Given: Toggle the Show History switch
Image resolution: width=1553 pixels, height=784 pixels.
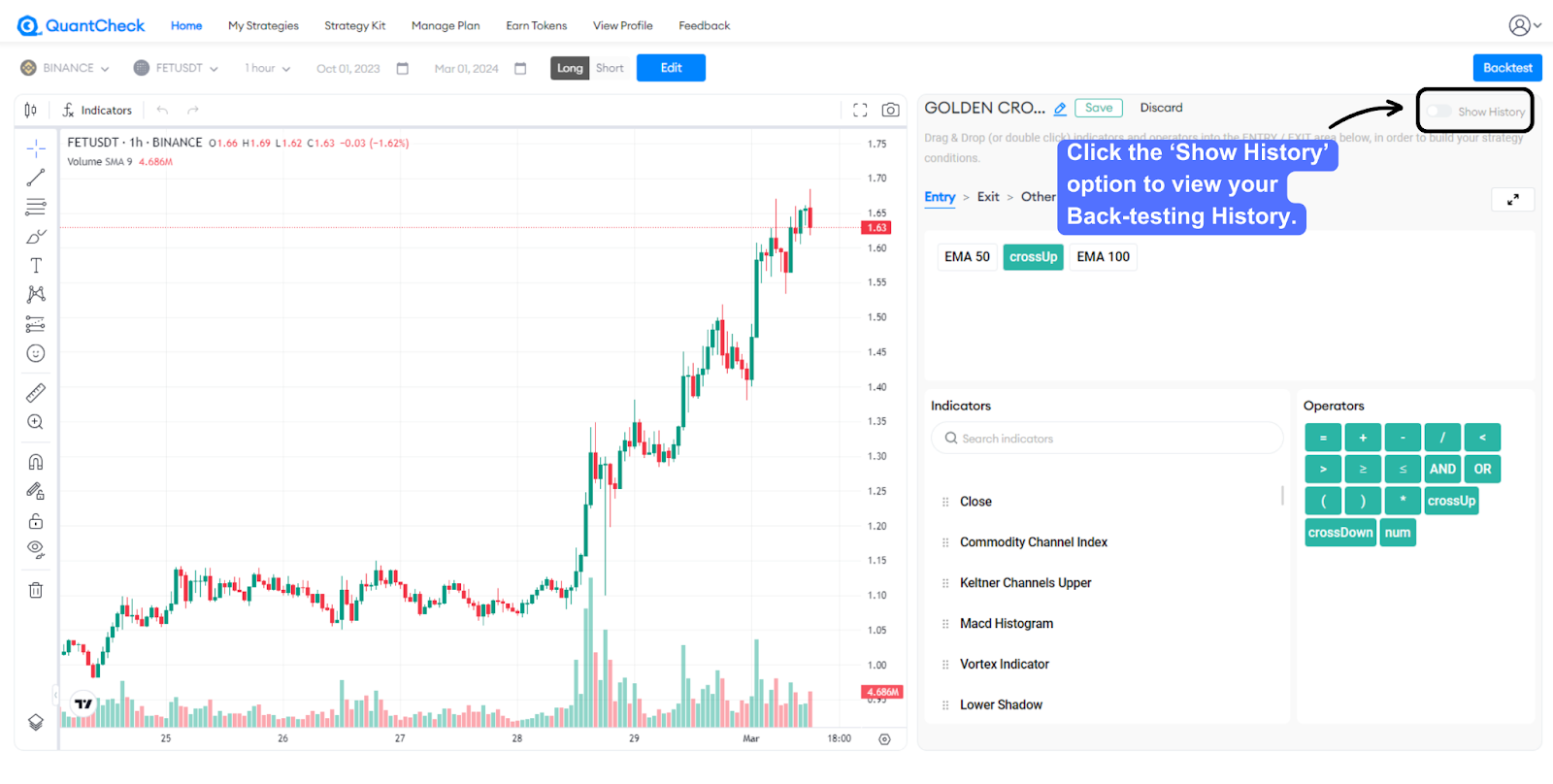Looking at the screenshot, I should click(1439, 112).
